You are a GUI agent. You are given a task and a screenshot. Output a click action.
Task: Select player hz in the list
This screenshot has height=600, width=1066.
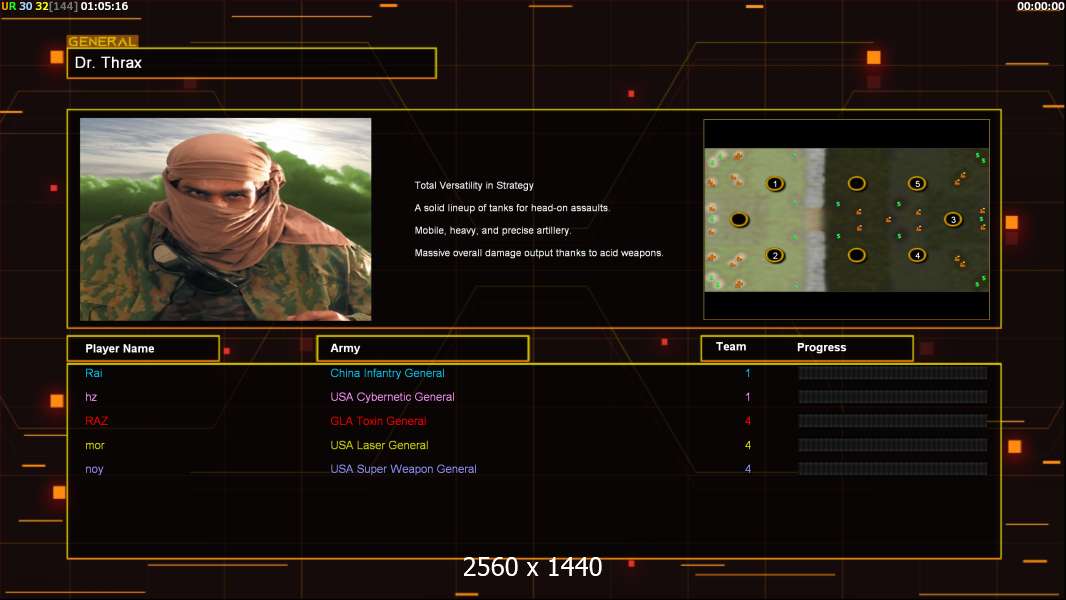coord(91,397)
